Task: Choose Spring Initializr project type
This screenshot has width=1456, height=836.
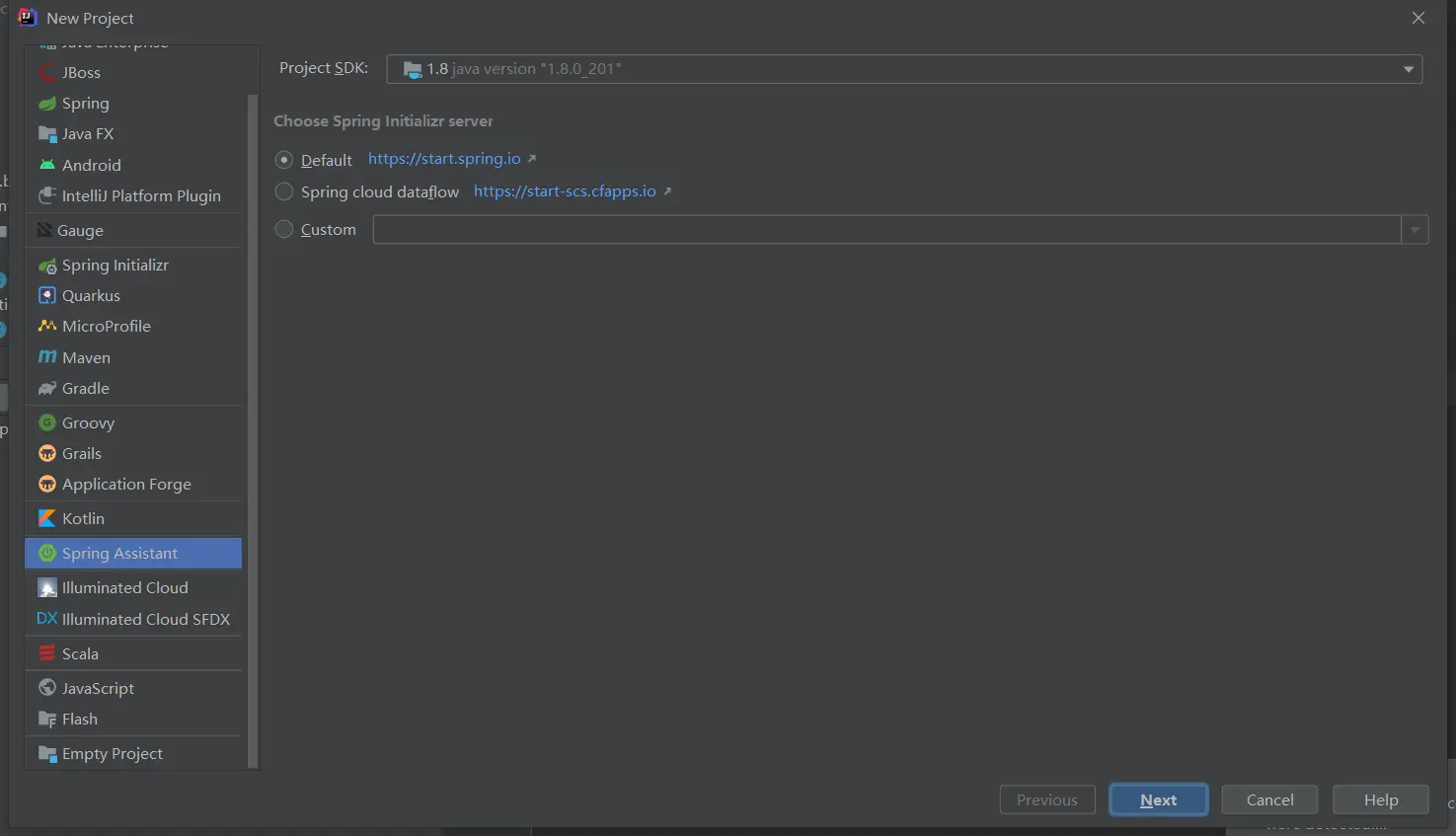Action: click(133, 265)
